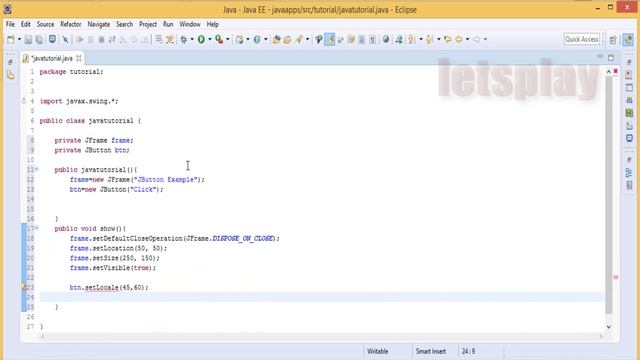
Task: Open the Project menu
Action: pos(148,24)
